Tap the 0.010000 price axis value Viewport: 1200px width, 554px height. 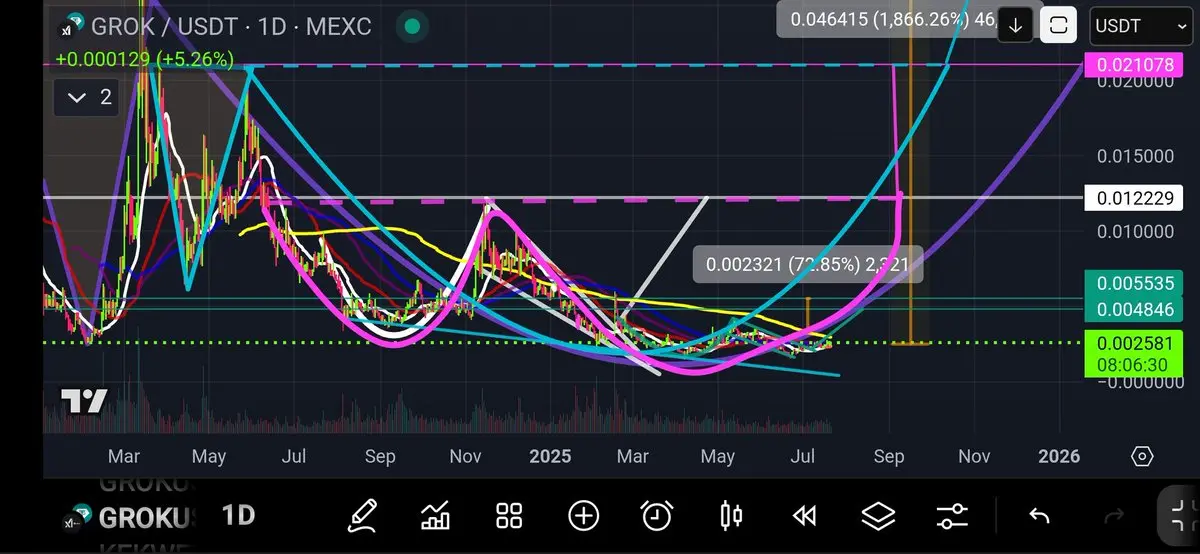click(x=1134, y=232)
